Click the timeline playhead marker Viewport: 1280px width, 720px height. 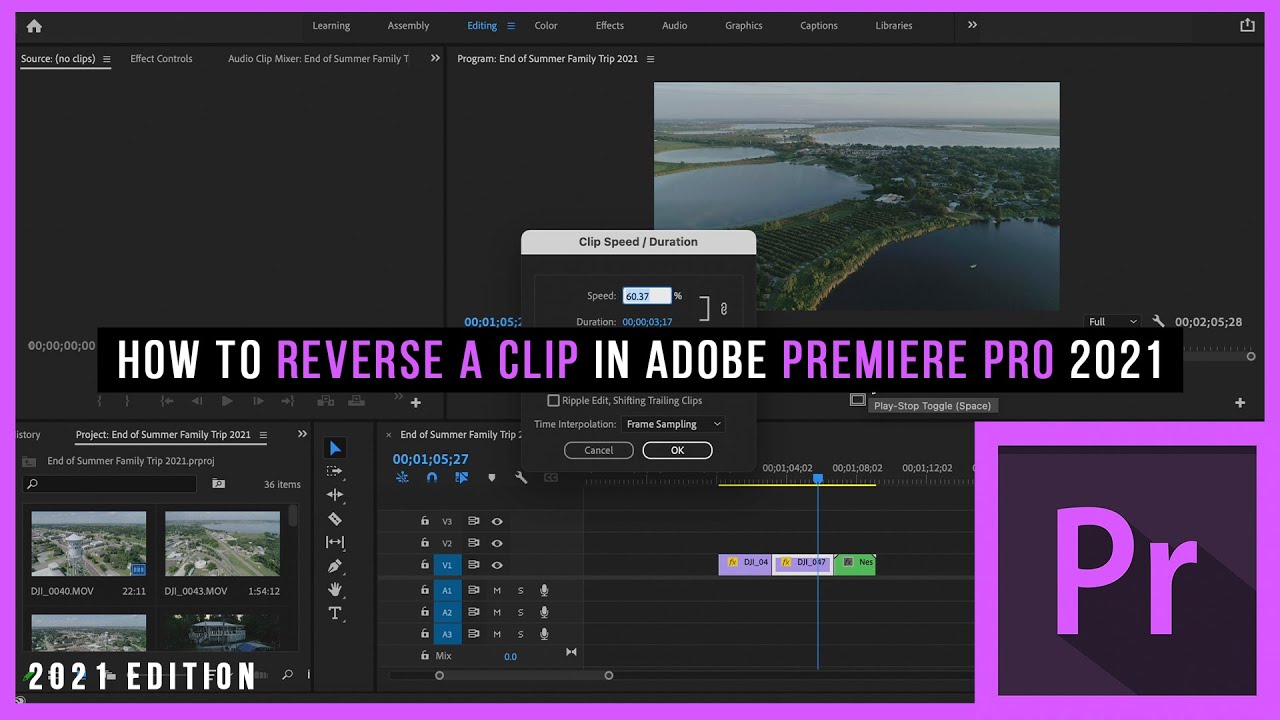click(817, 479)
